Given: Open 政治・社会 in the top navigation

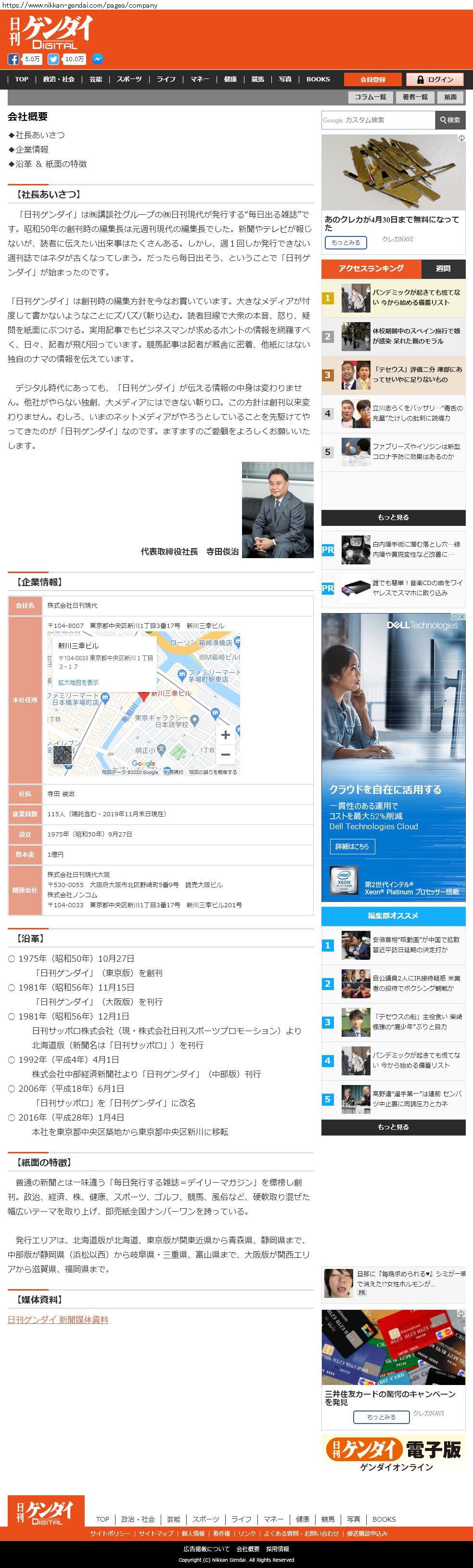Looking at the screenshot, I should click(59, 80).
